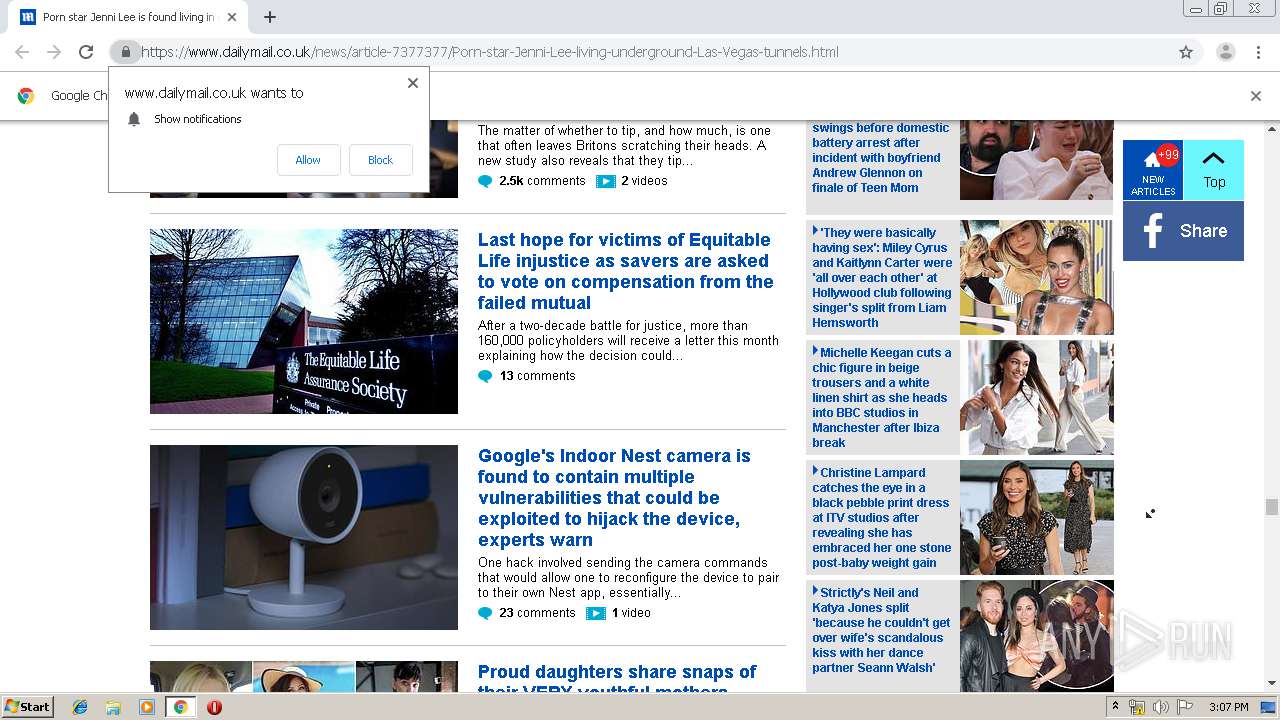Block dailymail notifications

380,160
